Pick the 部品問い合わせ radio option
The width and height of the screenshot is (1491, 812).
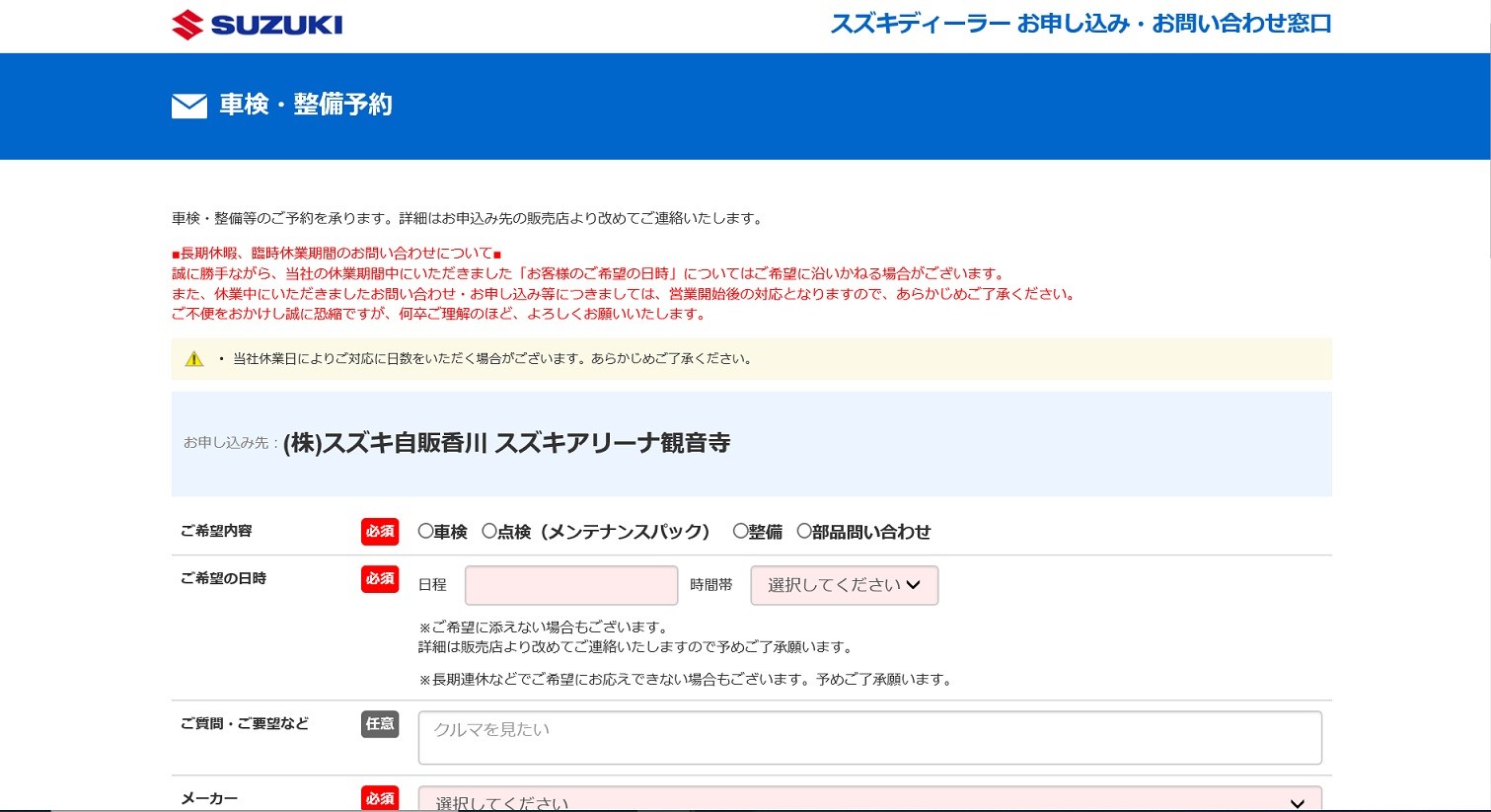(804, 531)
